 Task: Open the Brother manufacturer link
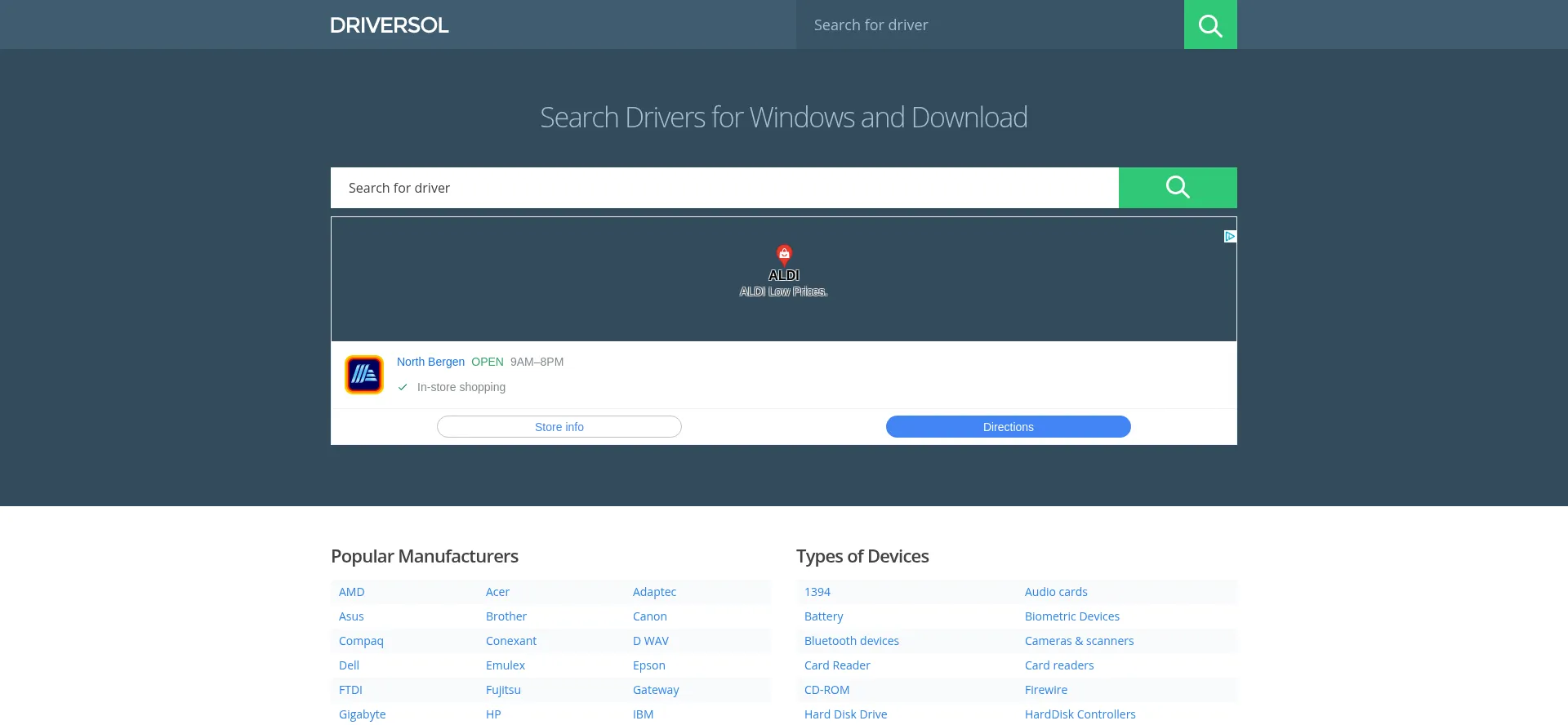(506, 616)
